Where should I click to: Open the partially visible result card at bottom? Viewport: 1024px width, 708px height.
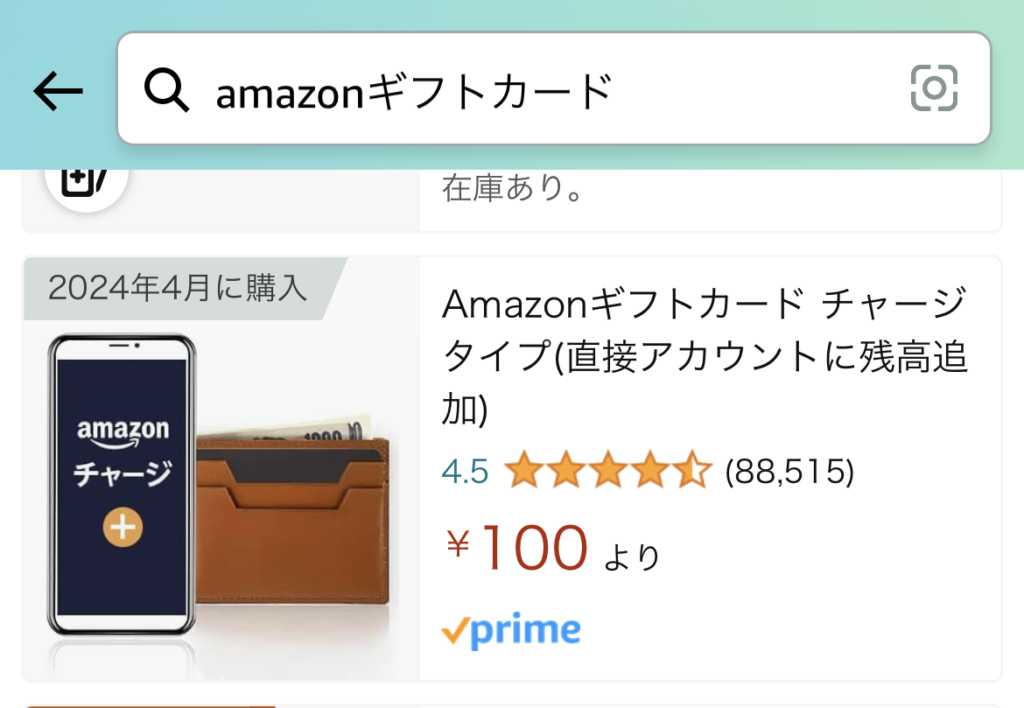coord(512,706)
